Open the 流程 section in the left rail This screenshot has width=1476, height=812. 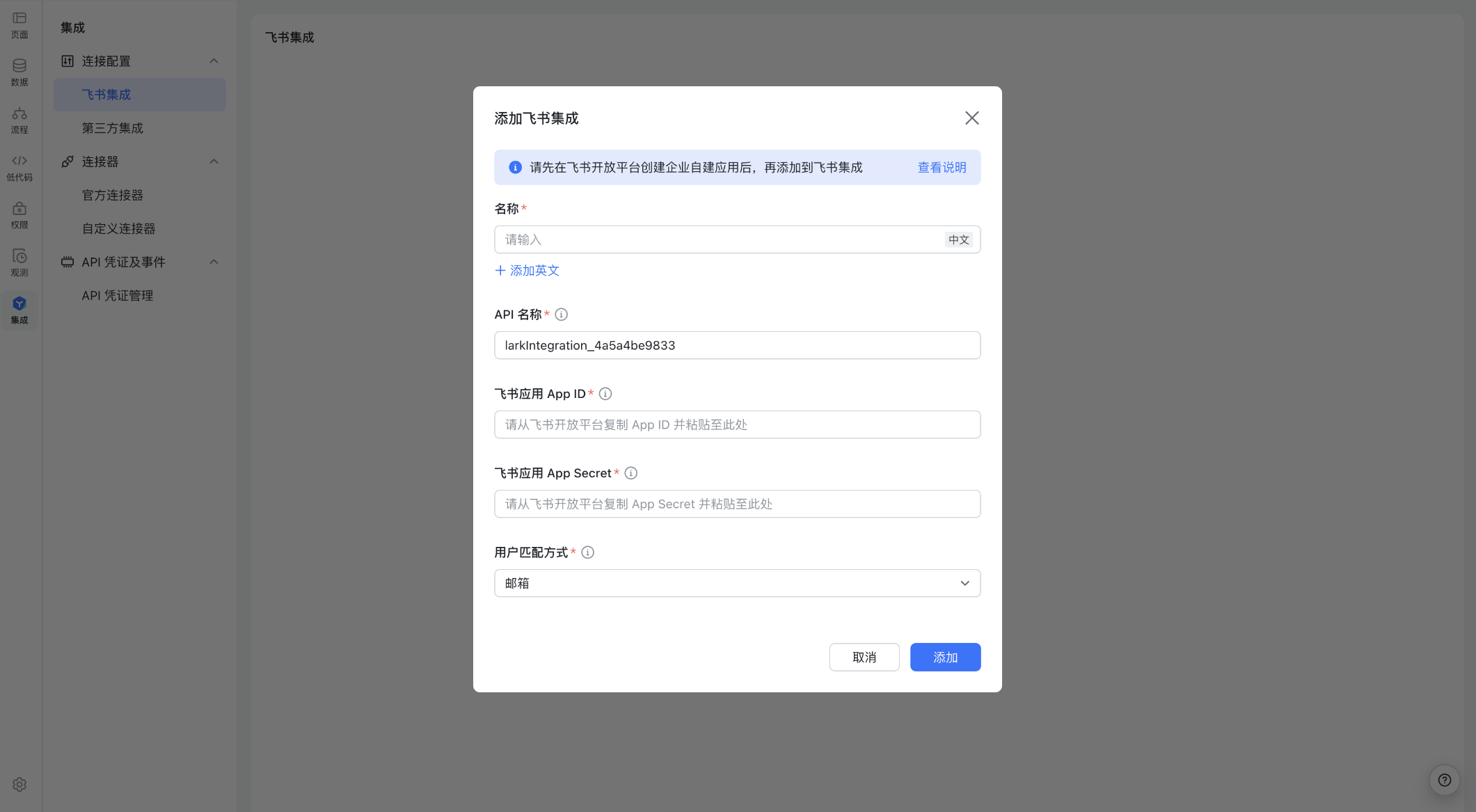point(19,120)
